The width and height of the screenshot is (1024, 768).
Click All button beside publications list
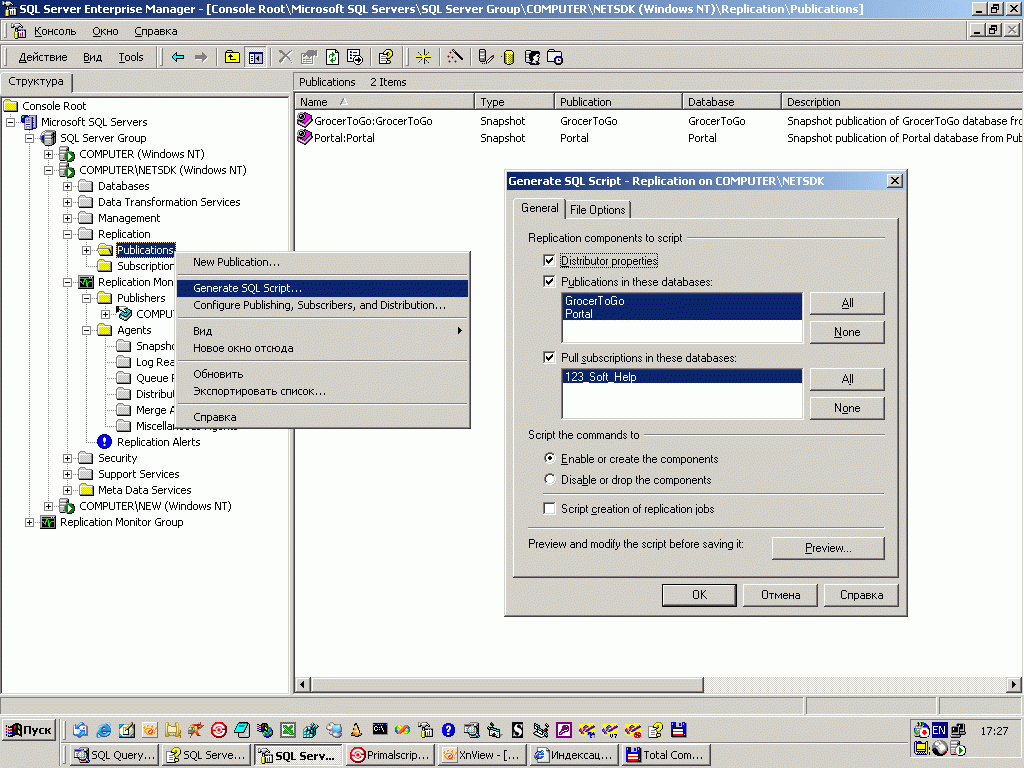847,303
